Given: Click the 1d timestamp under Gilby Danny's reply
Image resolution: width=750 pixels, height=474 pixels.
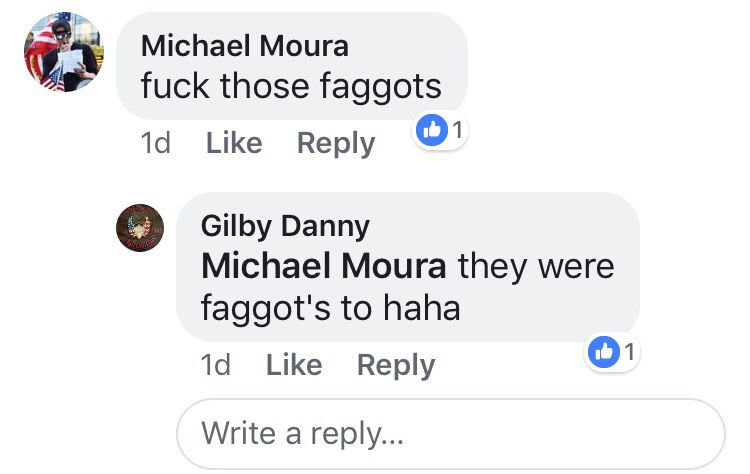Looking at the screenshot, I should tap(216, 365).
